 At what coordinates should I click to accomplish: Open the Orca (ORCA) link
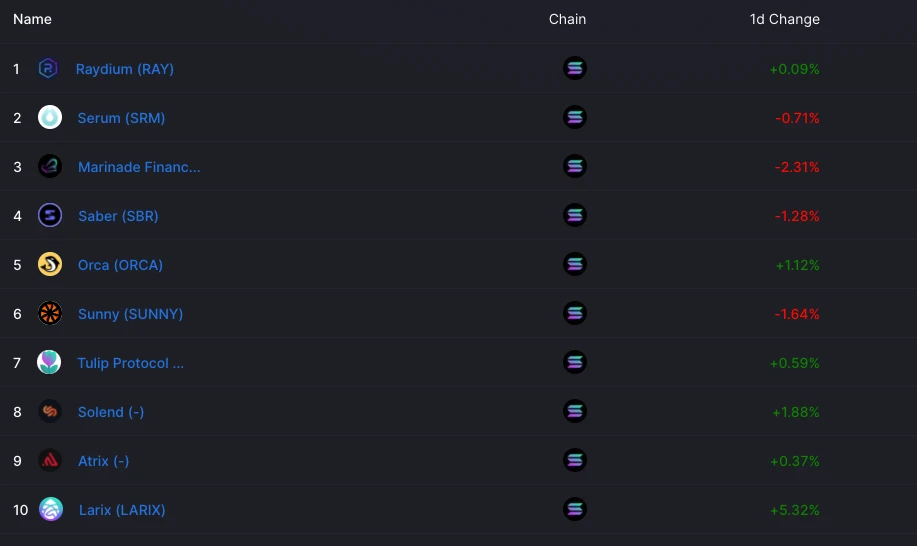pos(120,265)
